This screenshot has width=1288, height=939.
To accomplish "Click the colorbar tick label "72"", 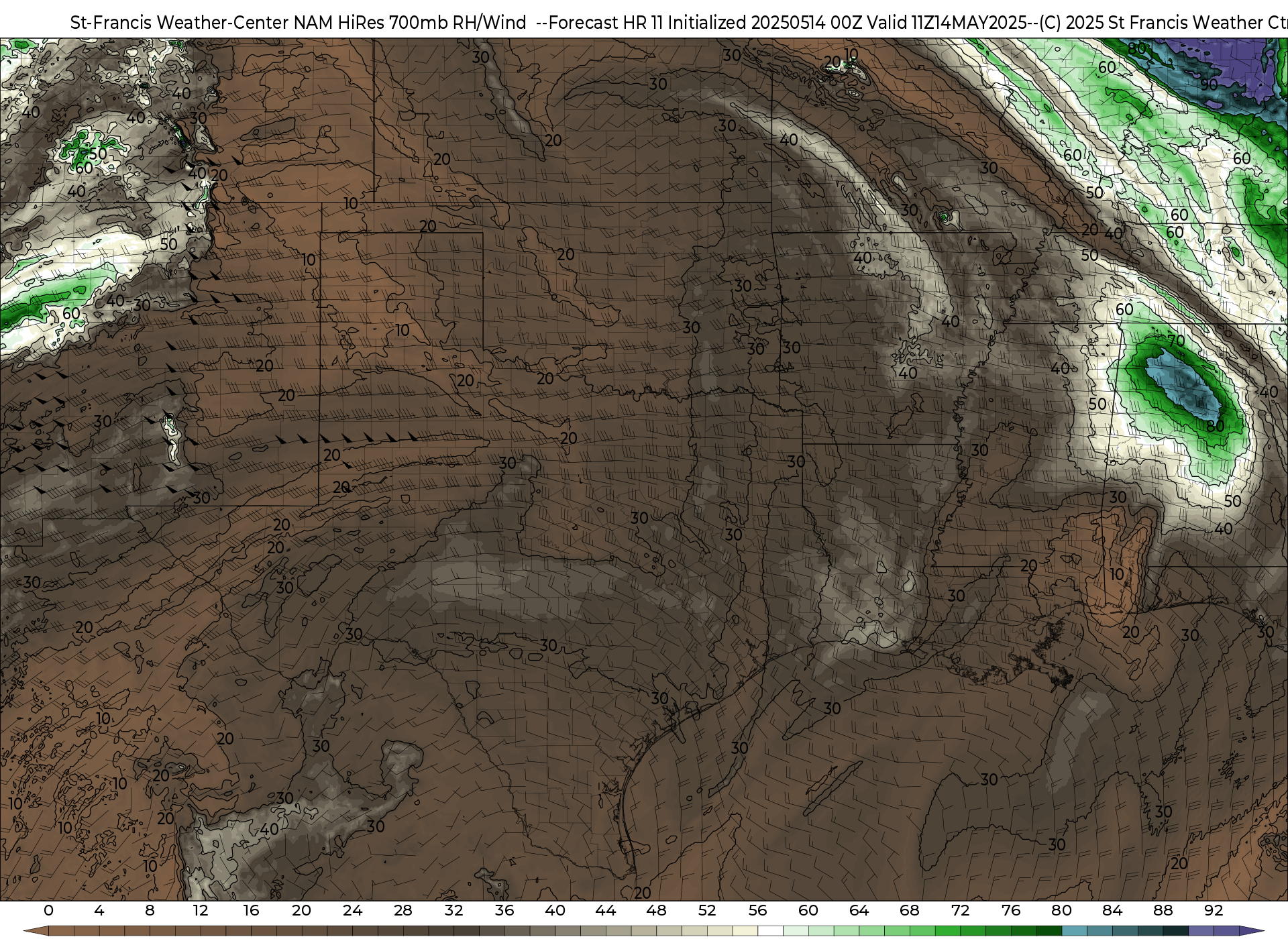I will coord(960,910).
